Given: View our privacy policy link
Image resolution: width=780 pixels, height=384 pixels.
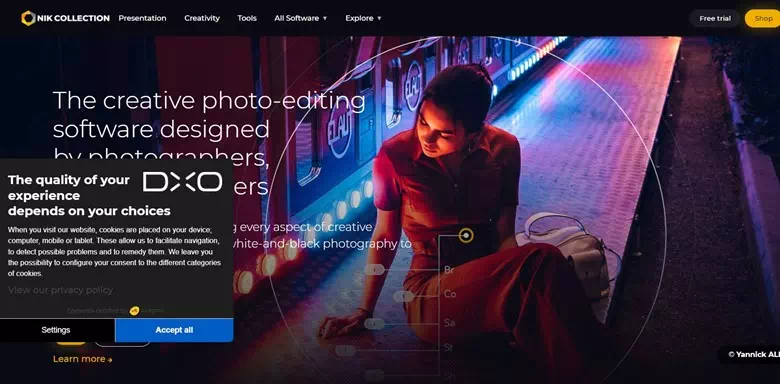Looking at the screenshot, I should click(61, 290).
